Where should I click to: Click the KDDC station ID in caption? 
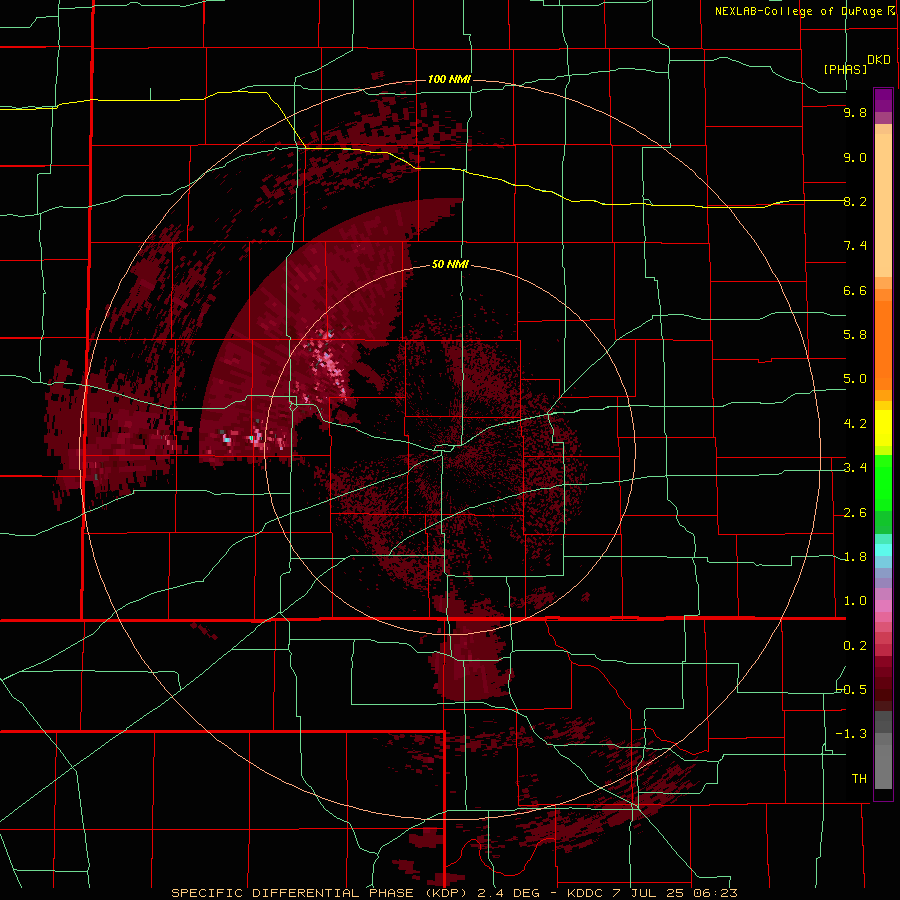(585, 893)
